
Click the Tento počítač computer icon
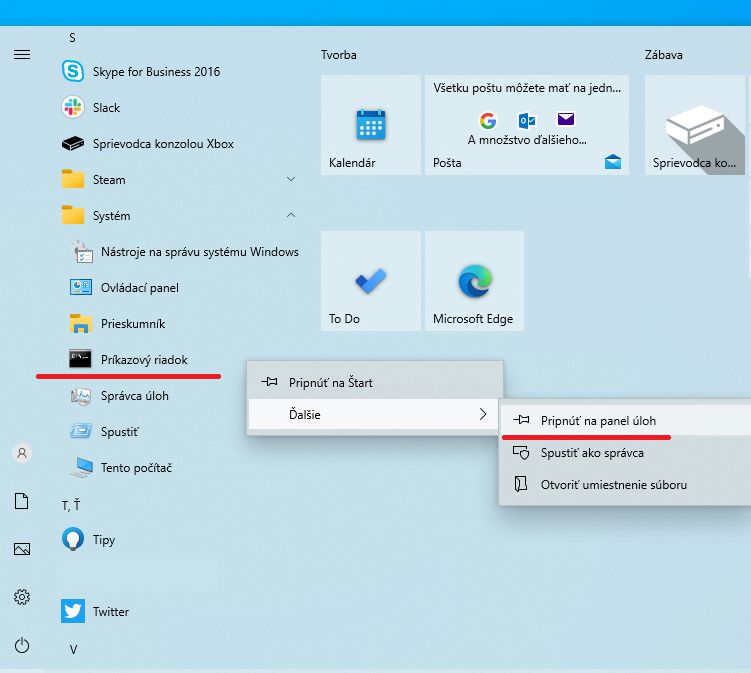81,468
